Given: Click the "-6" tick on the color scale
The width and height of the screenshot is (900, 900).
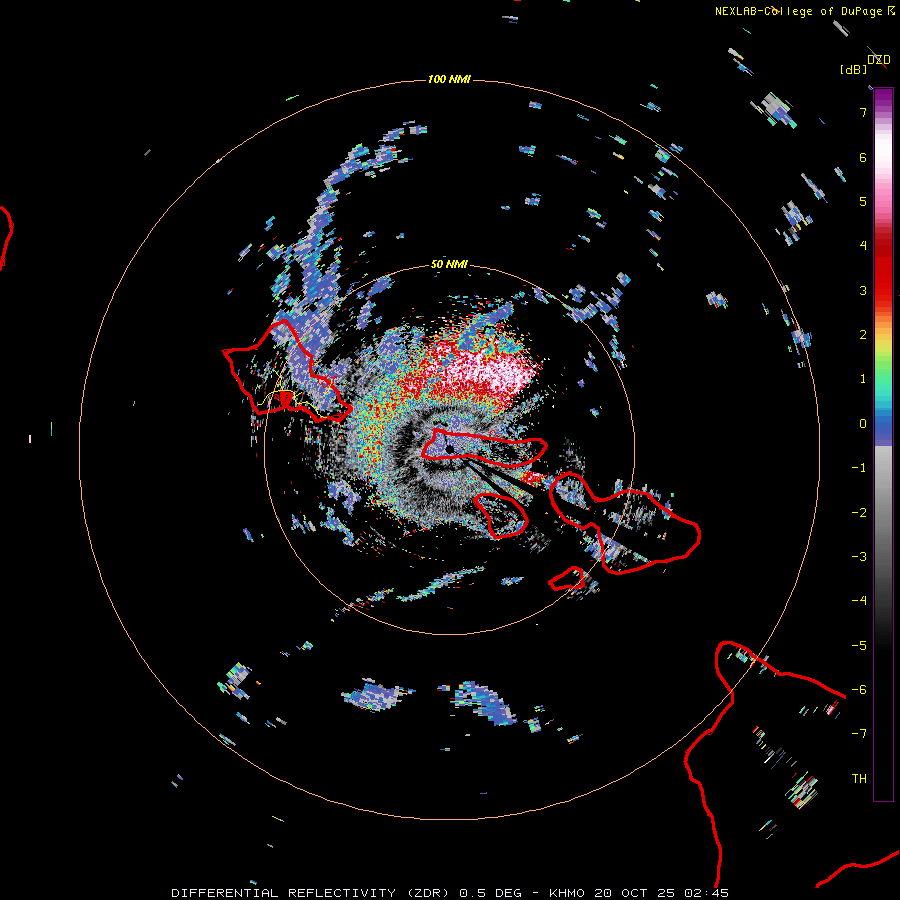Looking at the screenshot, I should [859, 690].
